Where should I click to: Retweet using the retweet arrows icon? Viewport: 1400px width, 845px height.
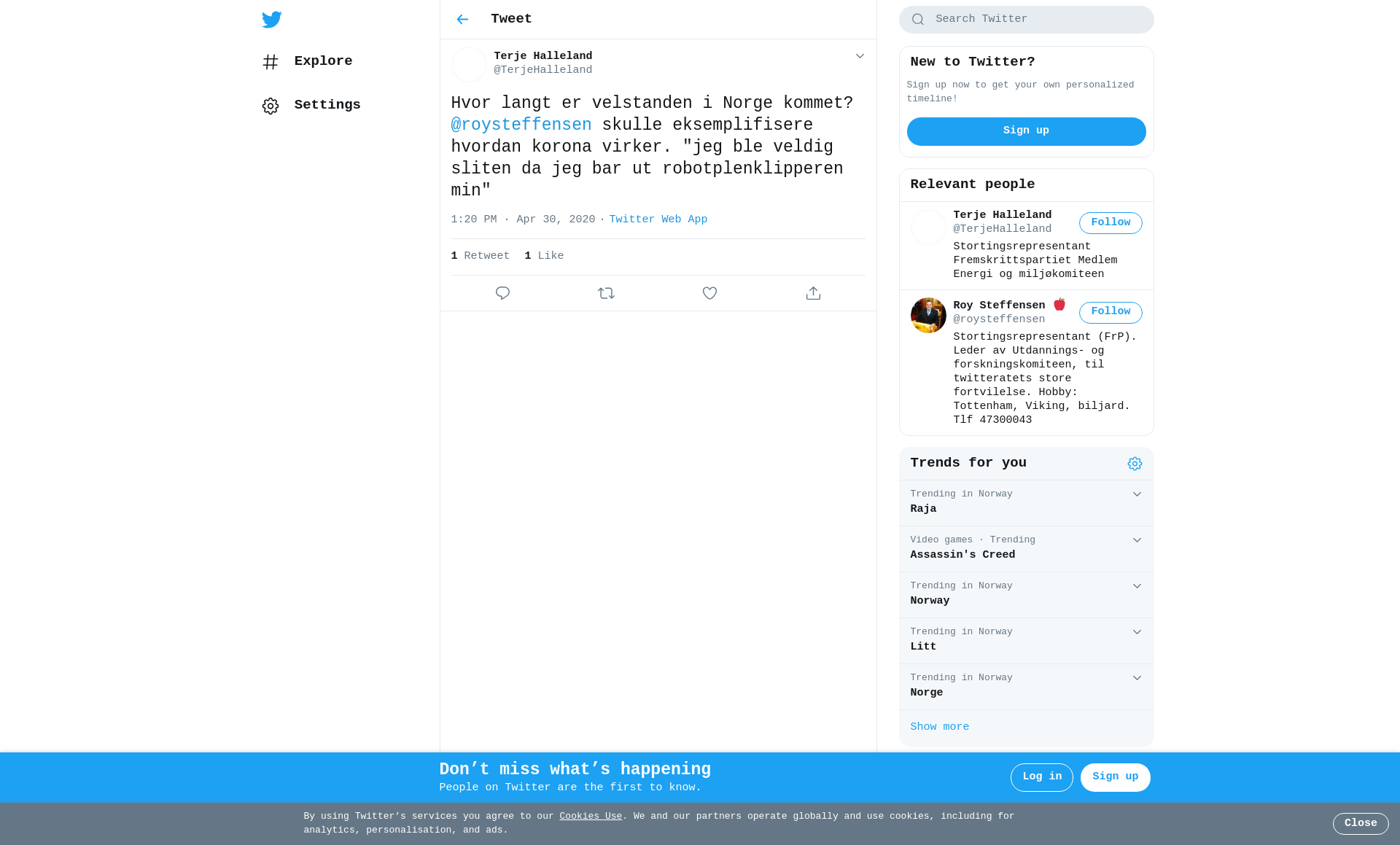(x=606, y=293)
